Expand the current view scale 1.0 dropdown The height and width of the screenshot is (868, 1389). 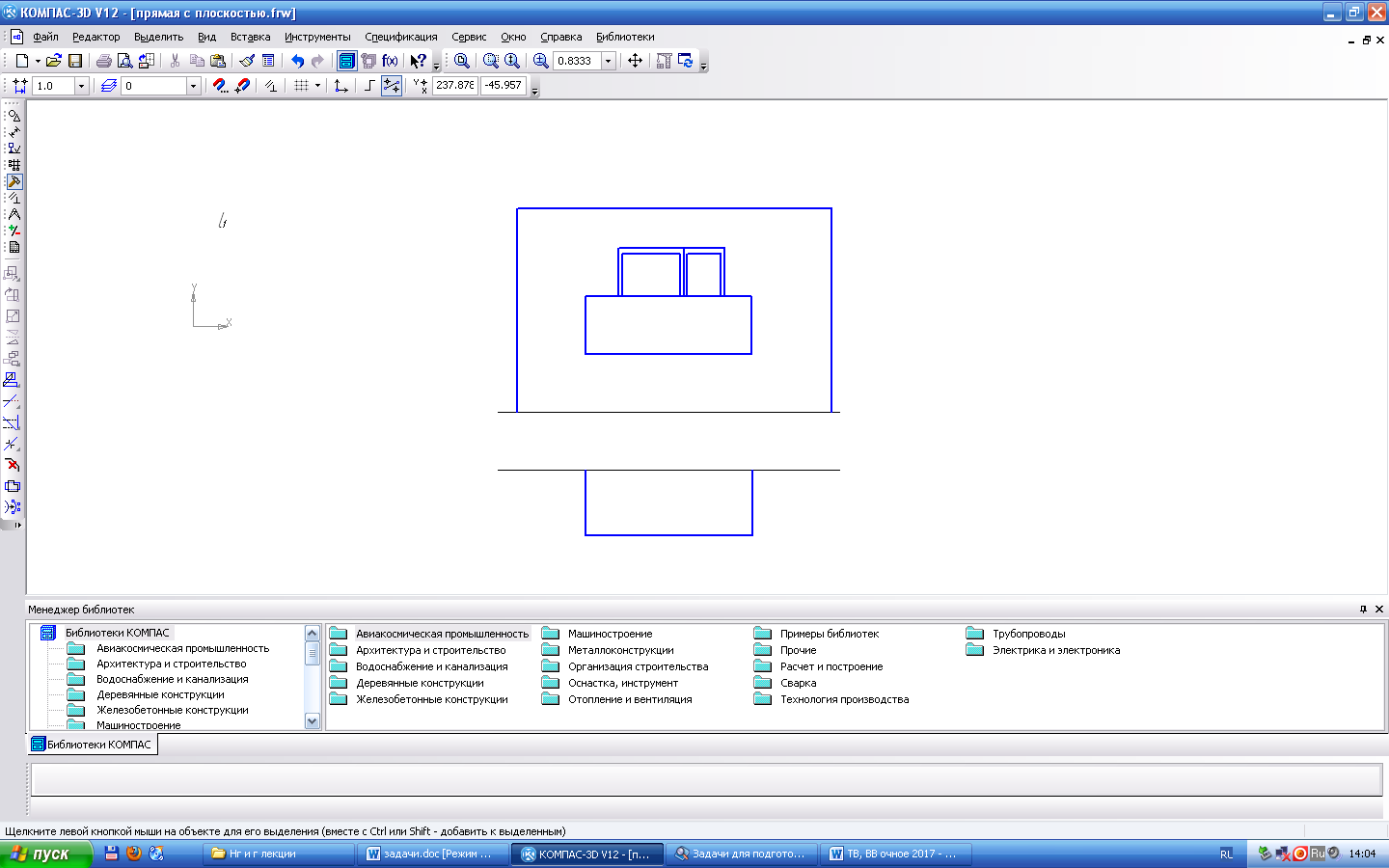pyautogui.click(x=81, y=86)
